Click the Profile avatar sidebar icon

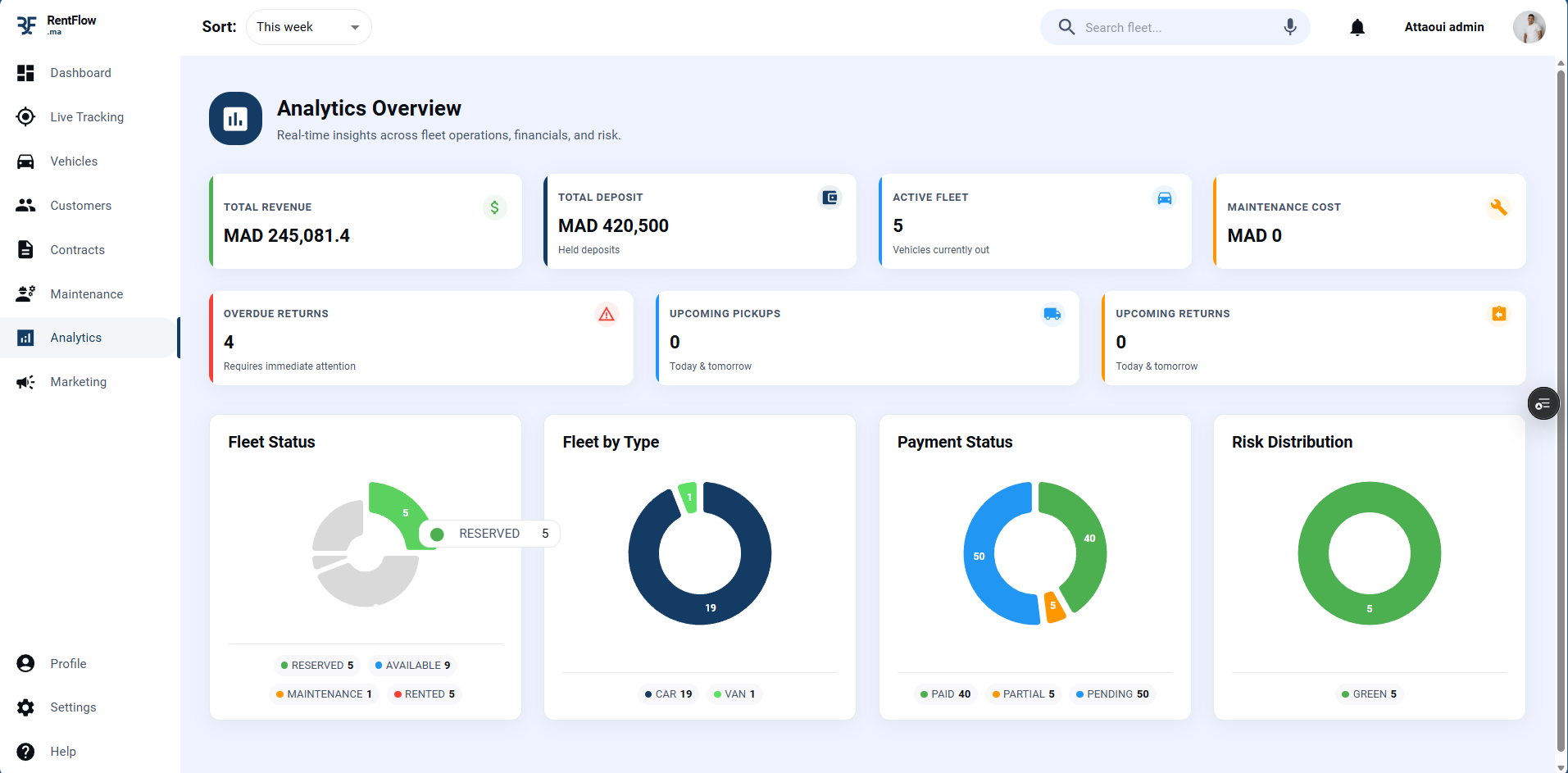point(25,664)
